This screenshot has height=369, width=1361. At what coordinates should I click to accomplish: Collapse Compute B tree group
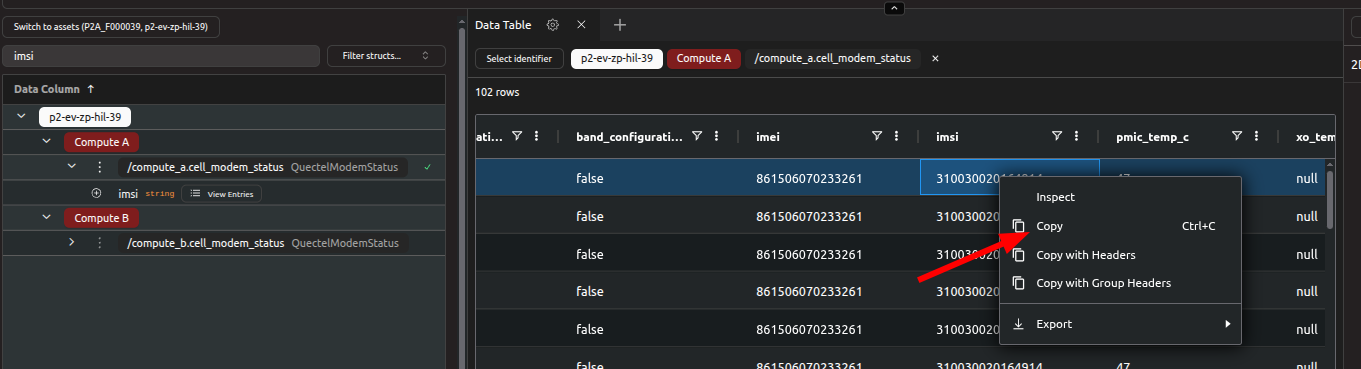pyautogui.click(x=46, y=217)
